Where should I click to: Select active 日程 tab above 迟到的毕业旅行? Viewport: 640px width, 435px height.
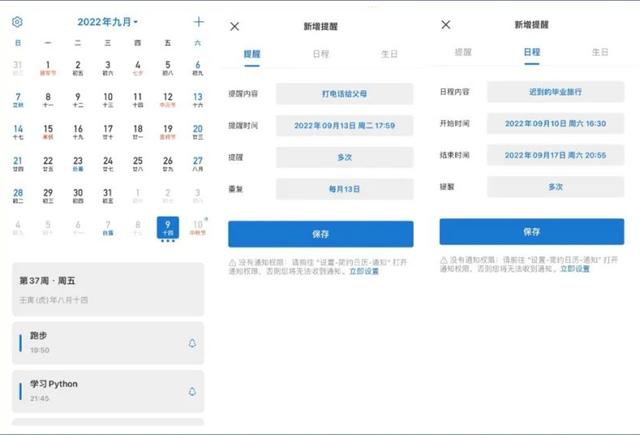click(532, 52)
